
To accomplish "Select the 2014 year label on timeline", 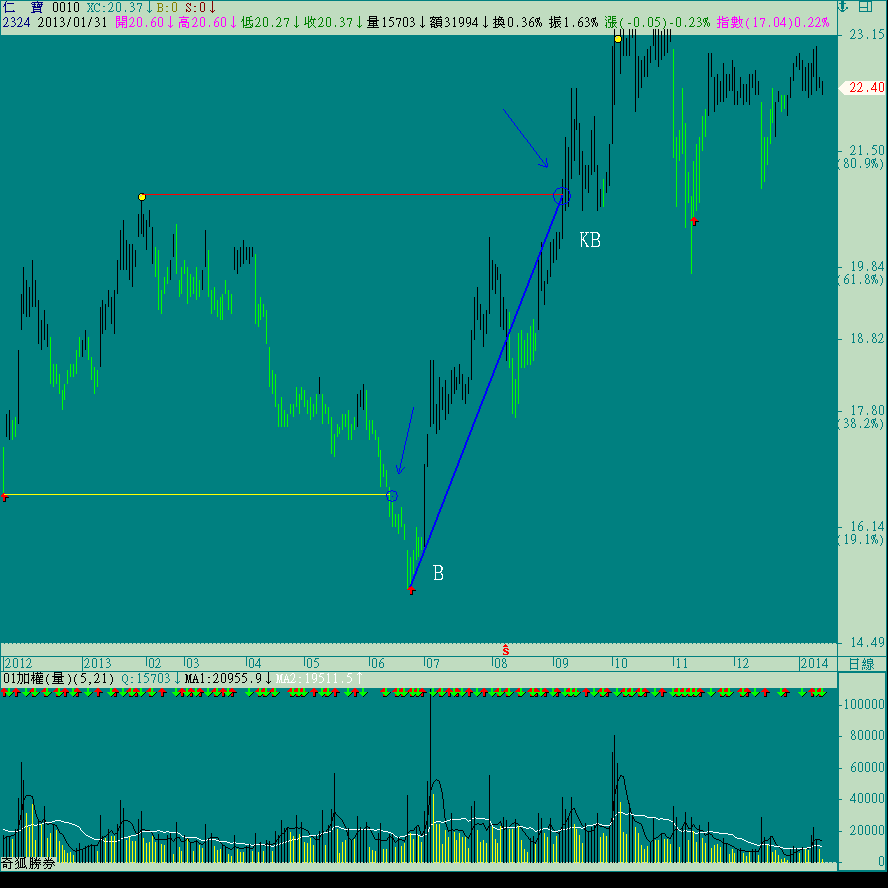I will pos(814,664).
